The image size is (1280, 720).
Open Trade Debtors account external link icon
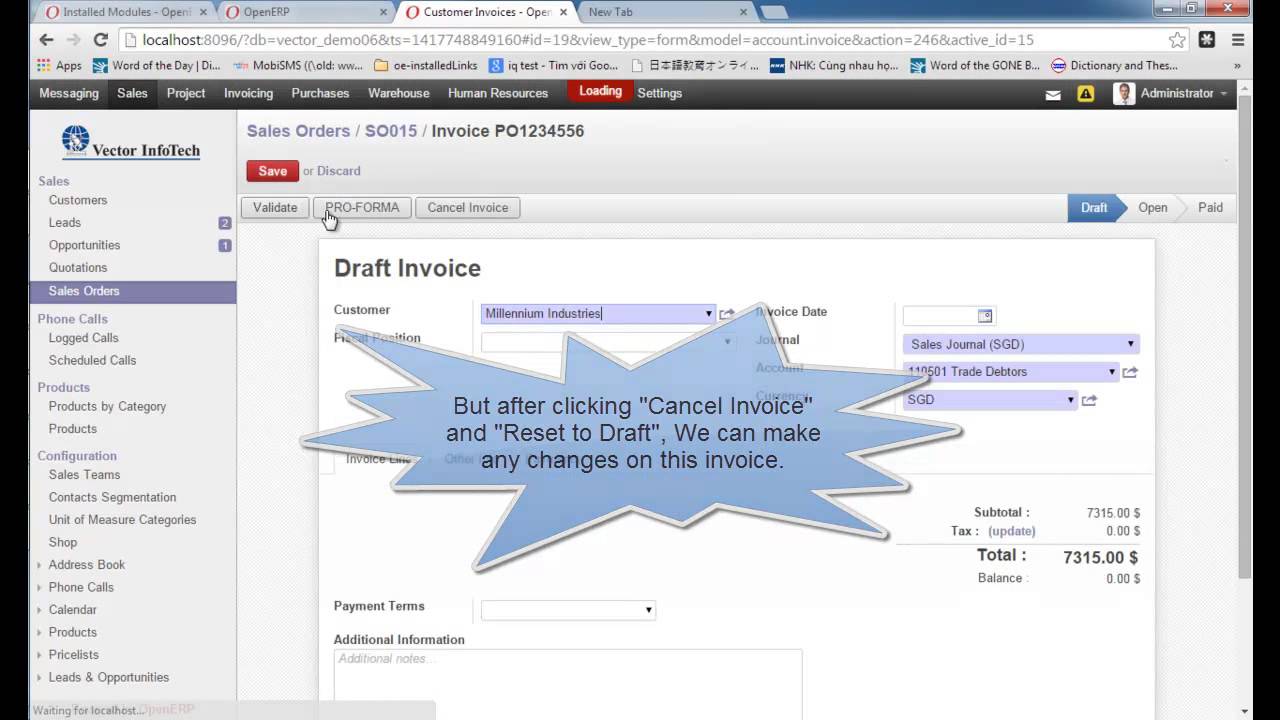tap(1130, 372)
